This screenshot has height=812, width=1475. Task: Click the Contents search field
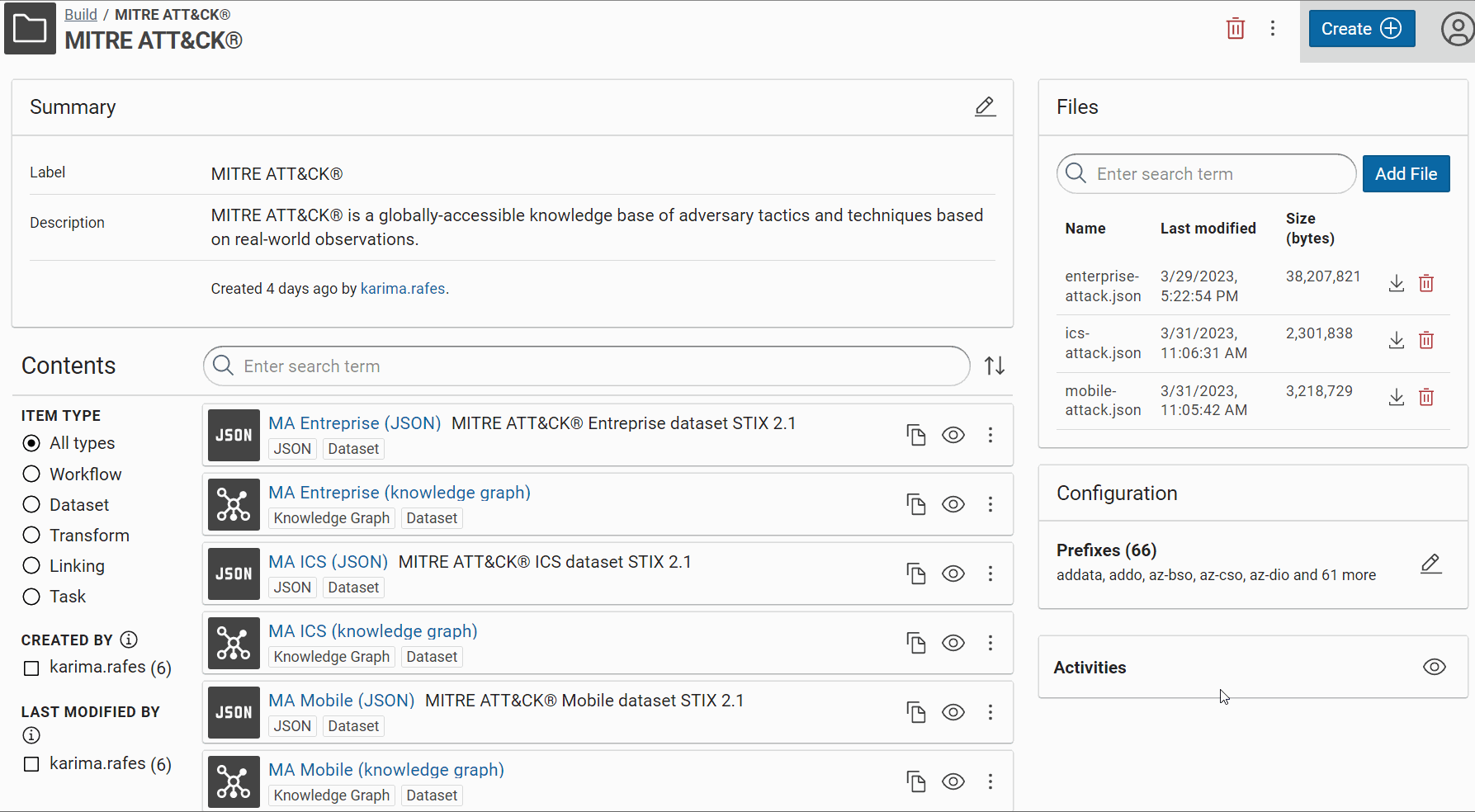pyautogui.click(x=586, y=366)
